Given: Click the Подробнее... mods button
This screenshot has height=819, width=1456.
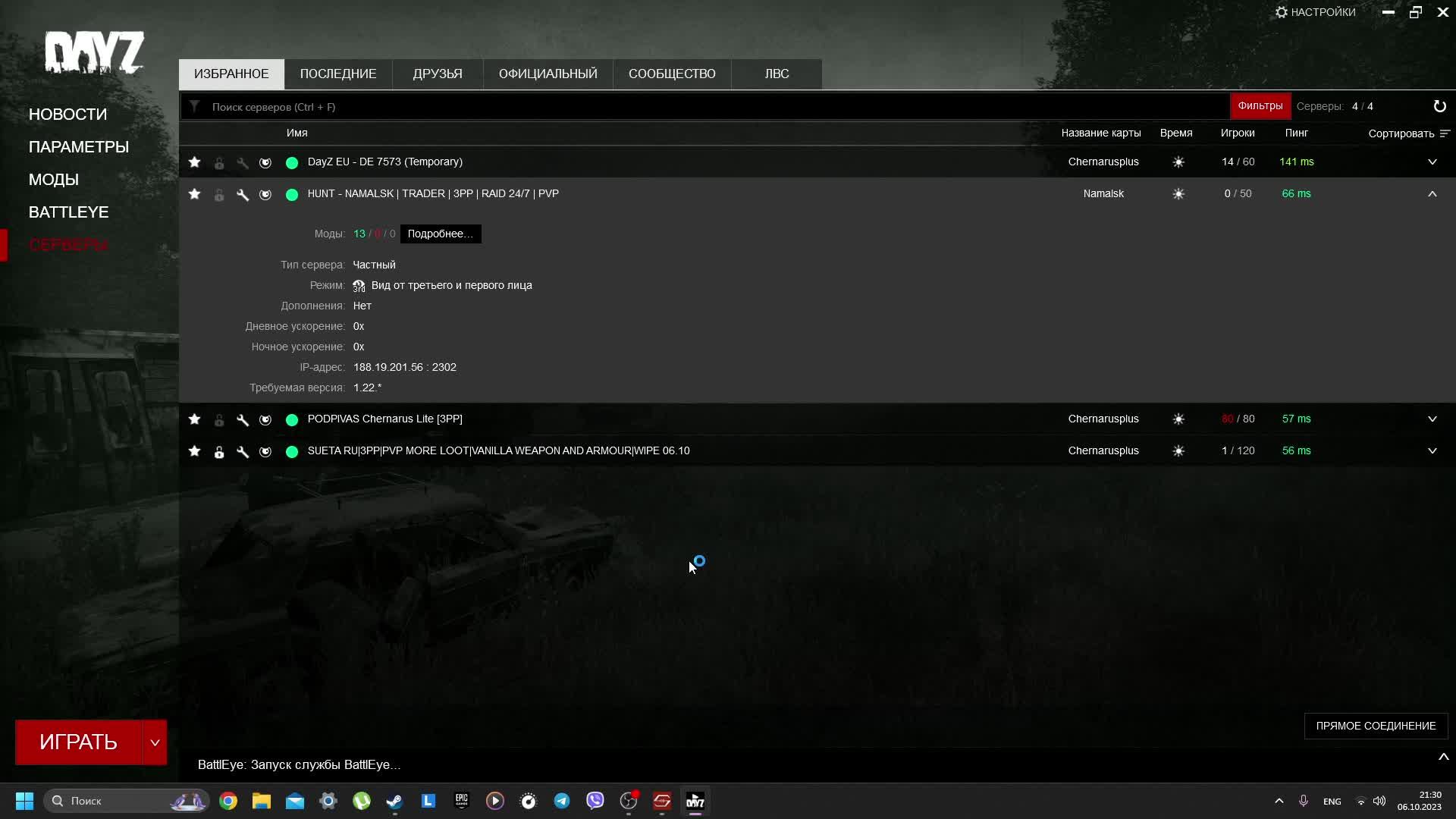Looking at the screenshot, I should [x=440, y=234].
